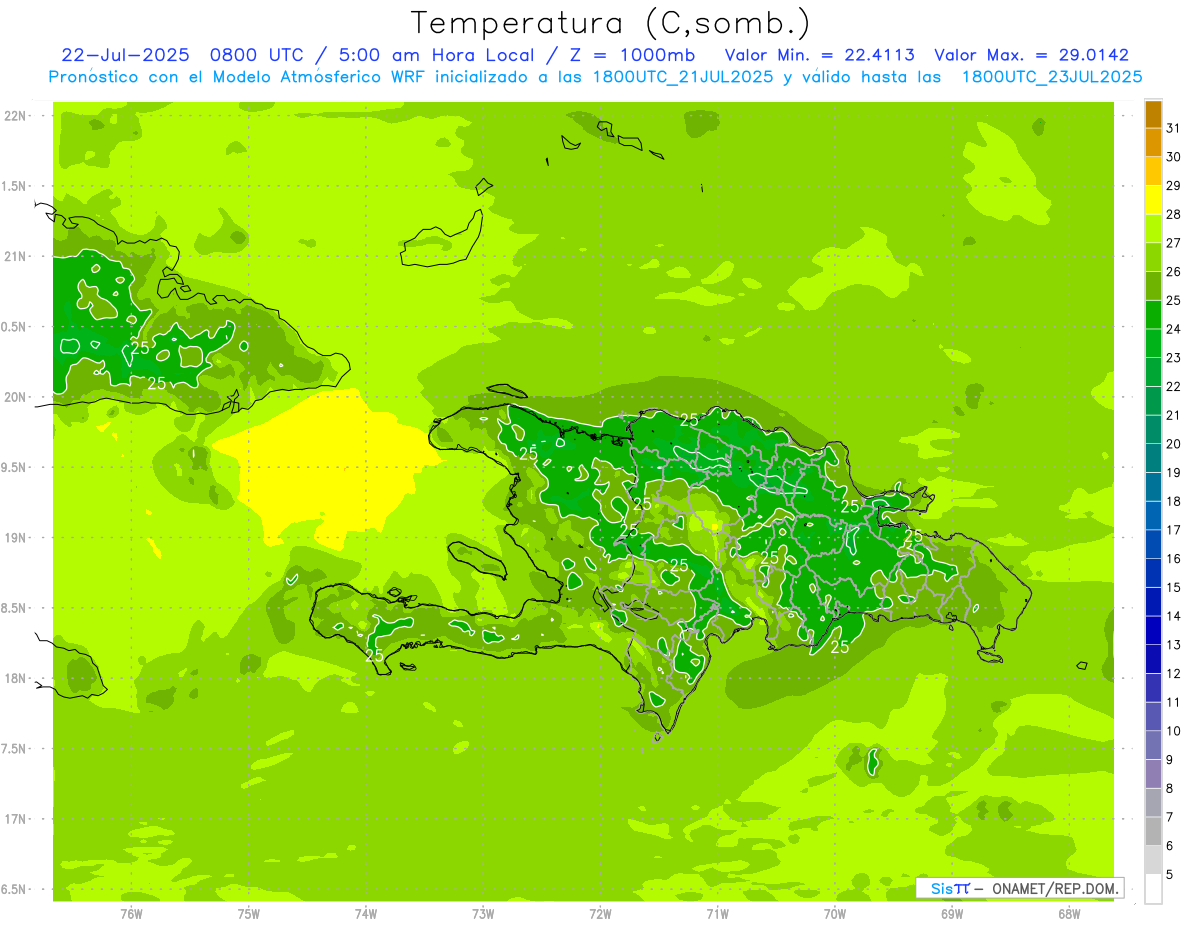Select the "22-Jul-2025" date text
This screenshot has height=927, width=1200.
(125, 55)
